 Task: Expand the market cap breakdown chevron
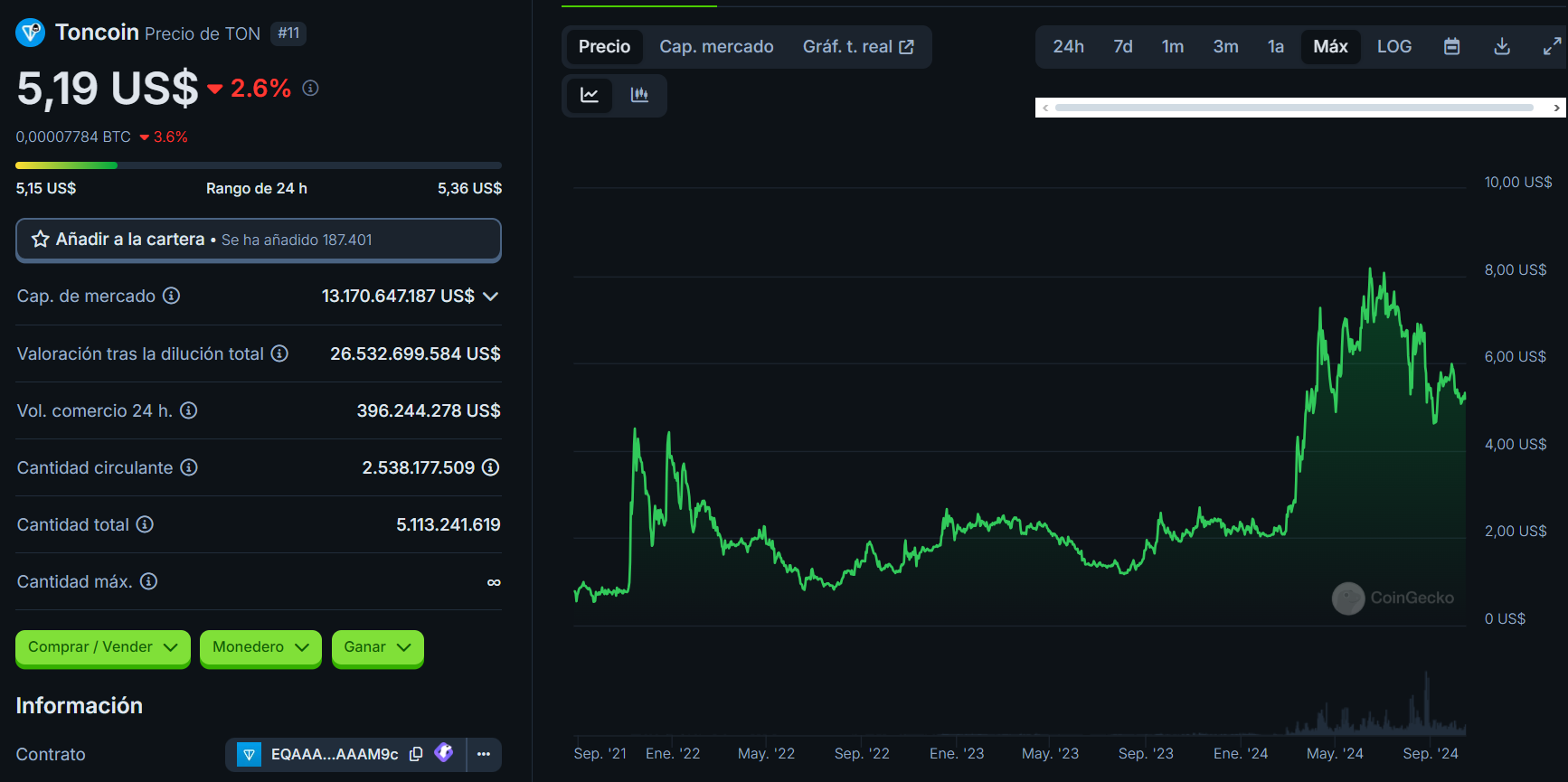pos(491,296)
